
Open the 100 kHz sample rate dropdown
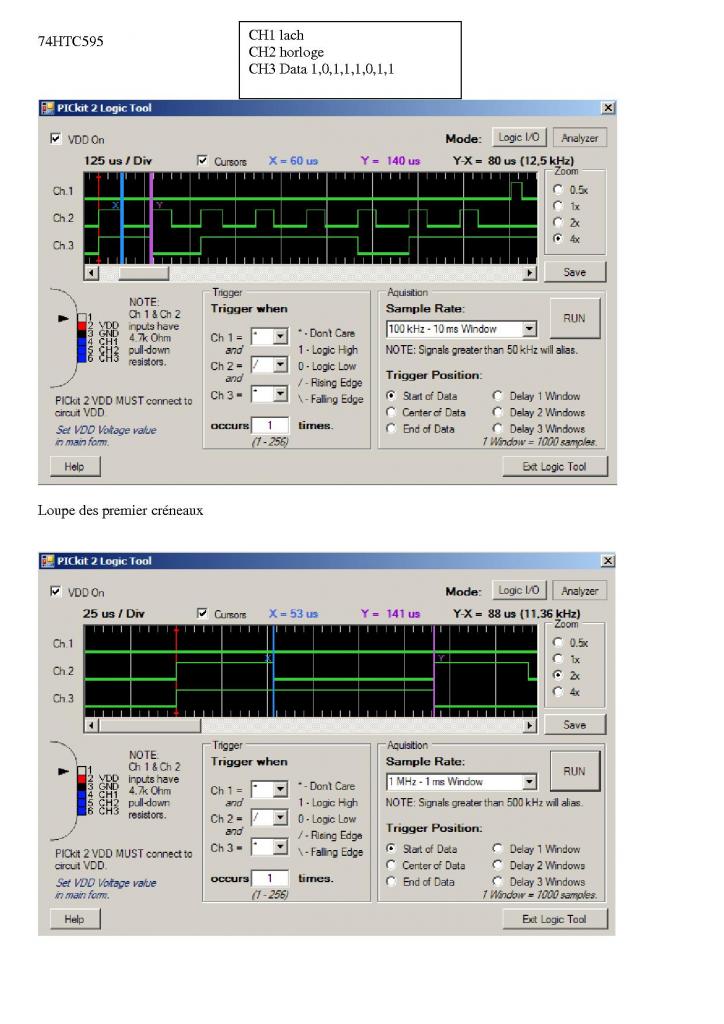529,328
